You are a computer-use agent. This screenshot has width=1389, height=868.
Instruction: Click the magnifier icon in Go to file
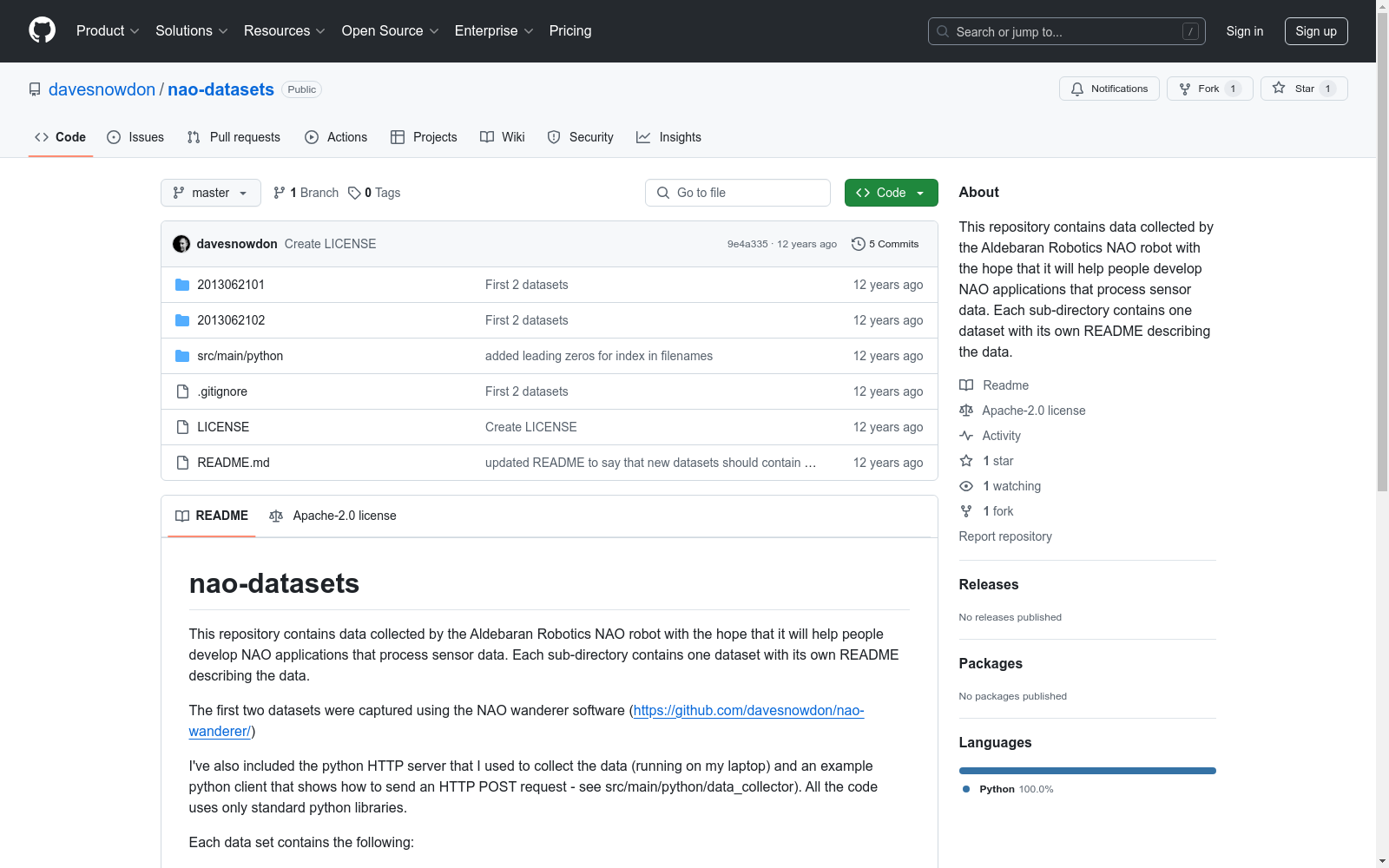click(x=663, y=193)
